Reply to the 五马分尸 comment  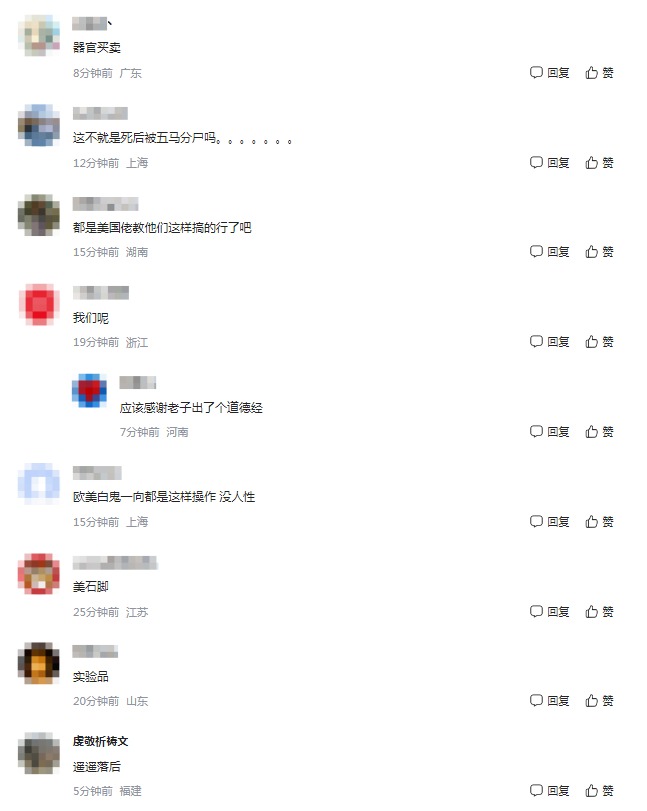coord(549,162)
